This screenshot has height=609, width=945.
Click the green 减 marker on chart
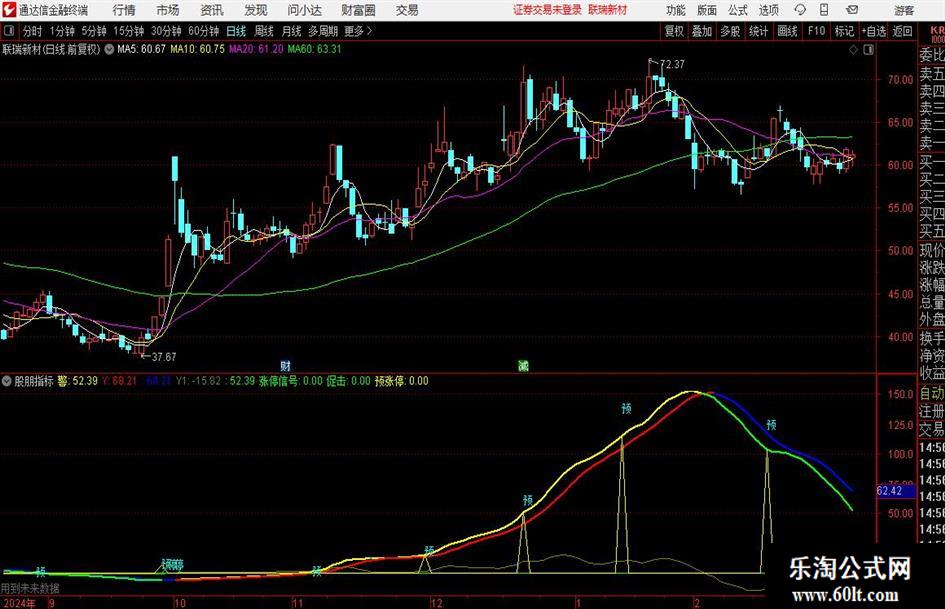tap(523, 365)
